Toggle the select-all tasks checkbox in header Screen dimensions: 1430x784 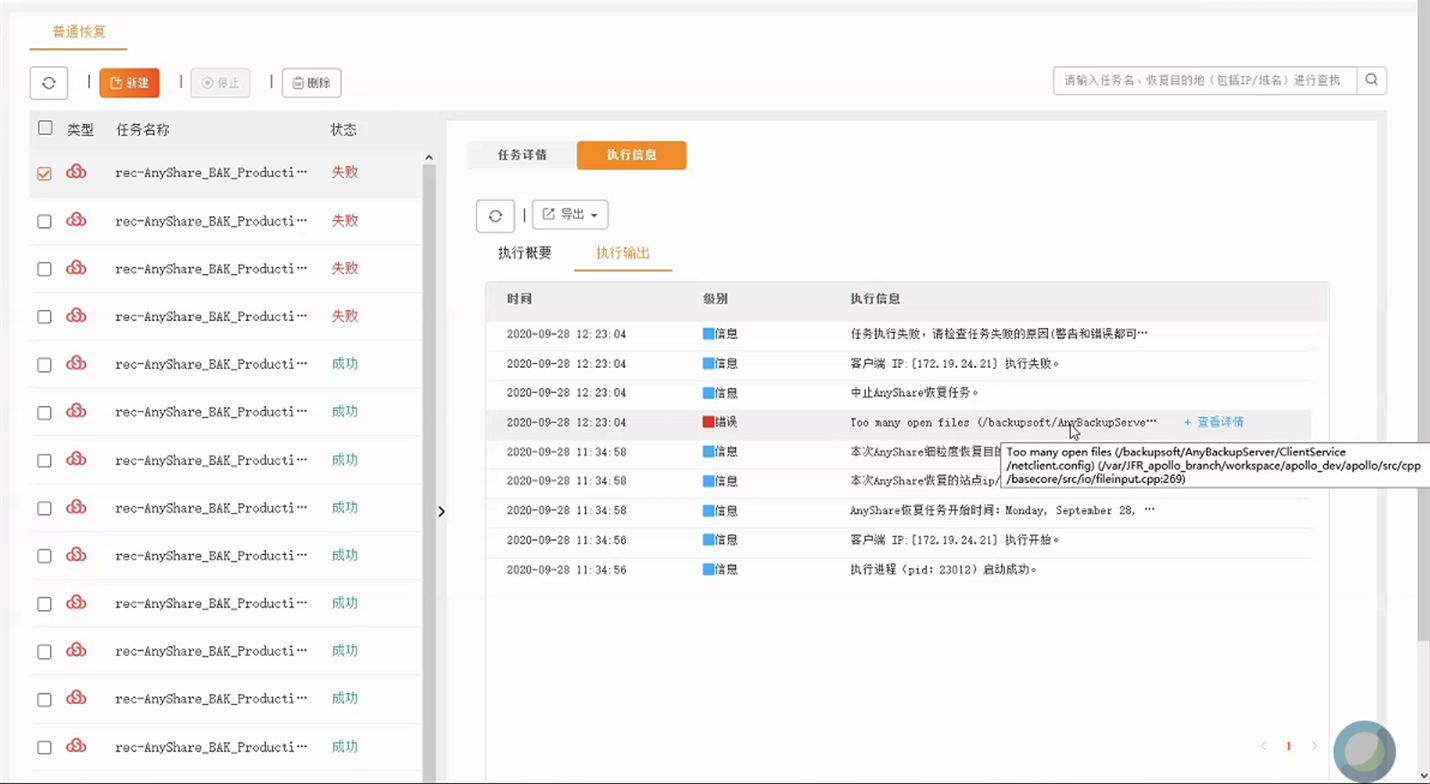(45, 128)
